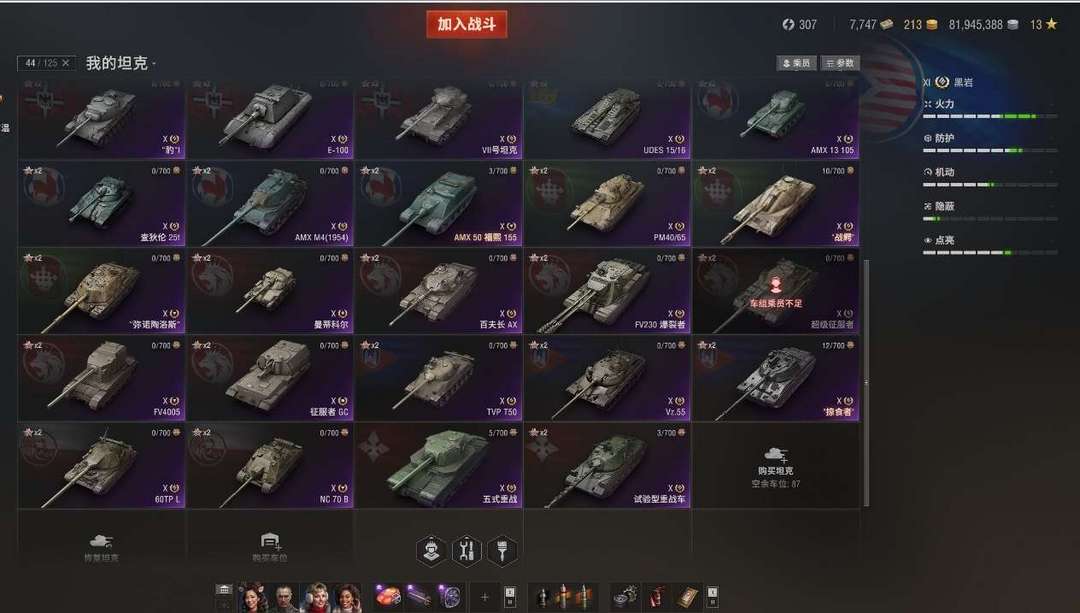Select the fire extinguisher consumable slot
The width and height of the screenshot is (1080, 613).
click(x=657, y=596)
